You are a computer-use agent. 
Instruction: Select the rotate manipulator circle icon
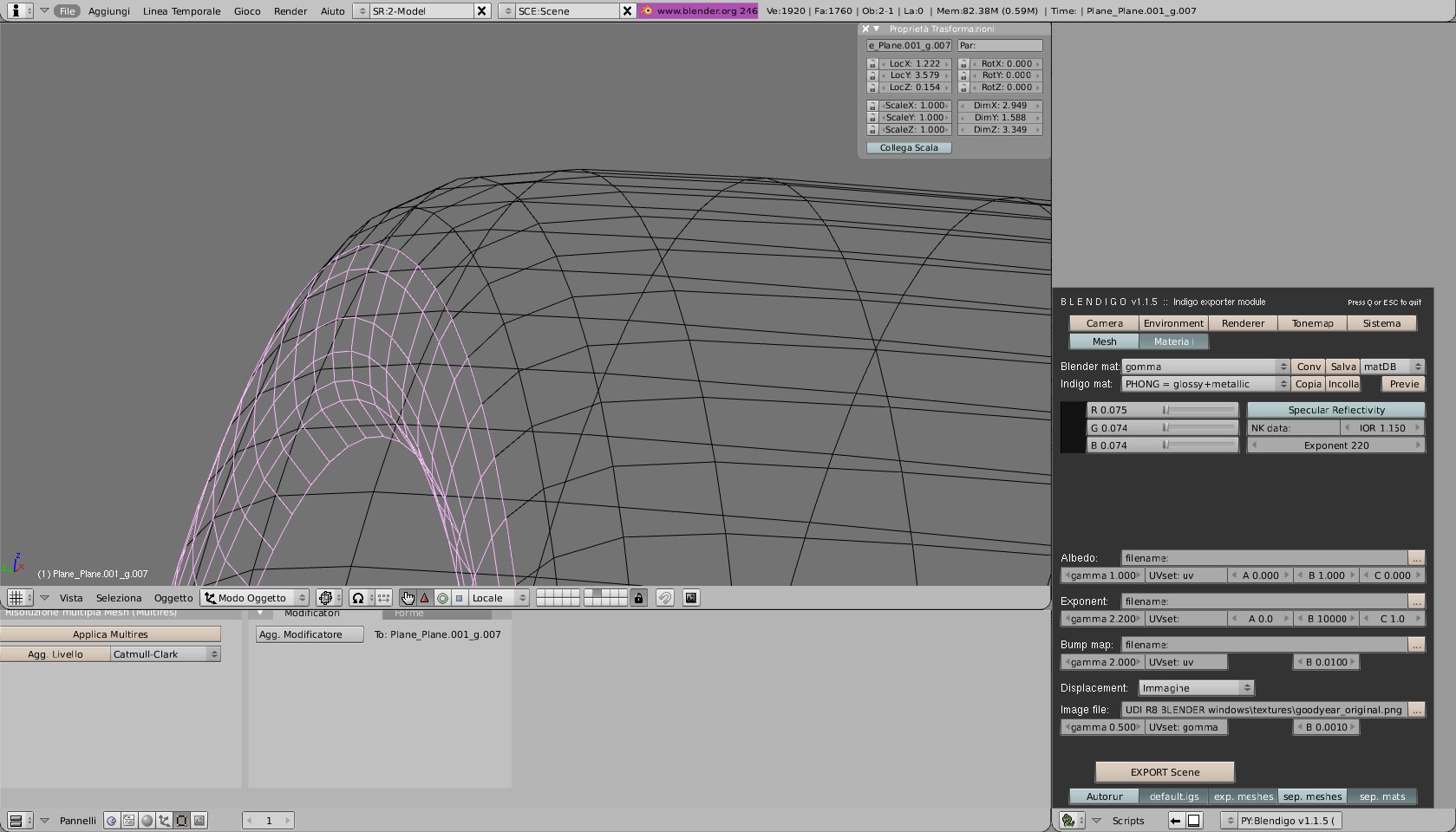(442, 598)
